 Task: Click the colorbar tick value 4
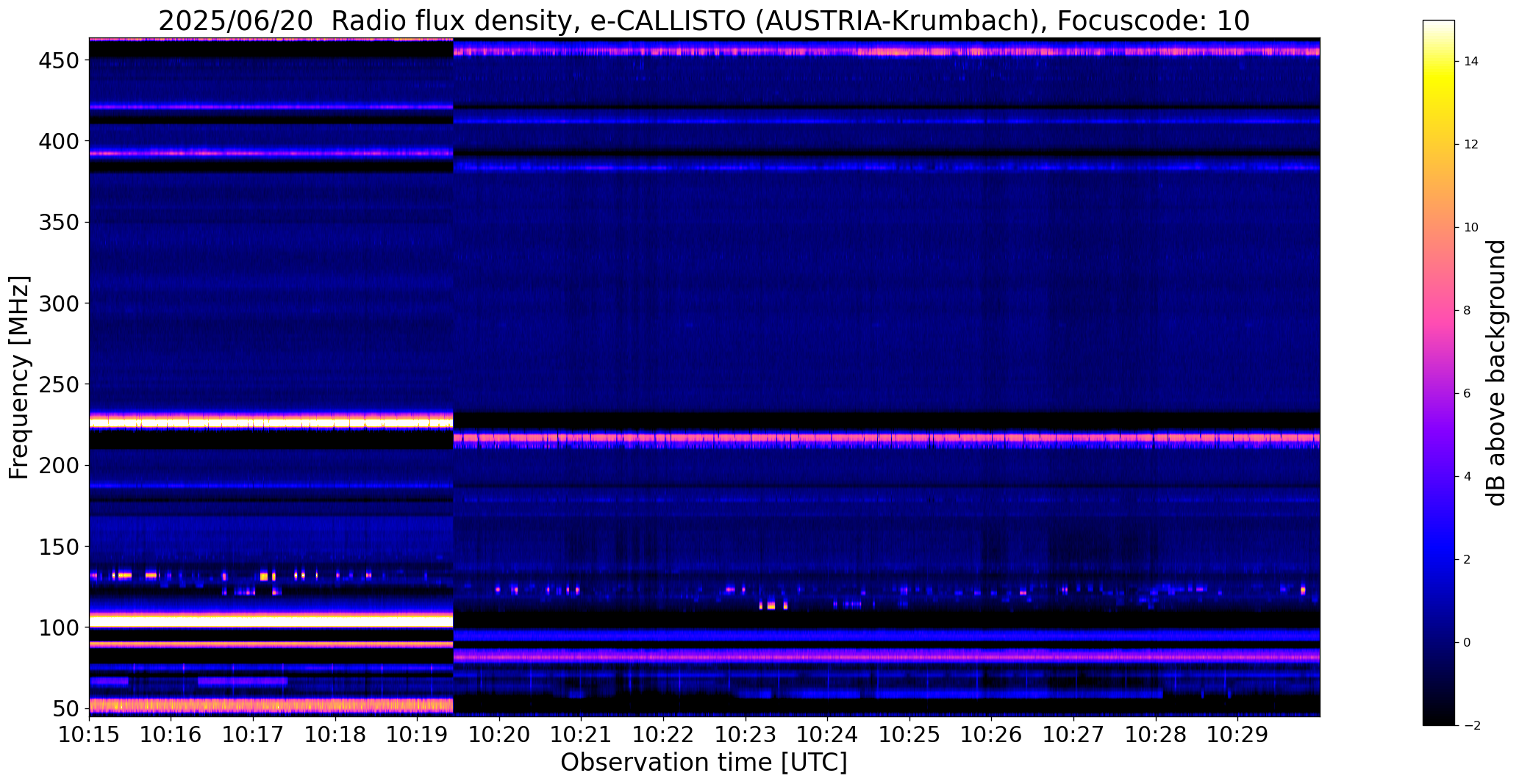[1467, 477]
